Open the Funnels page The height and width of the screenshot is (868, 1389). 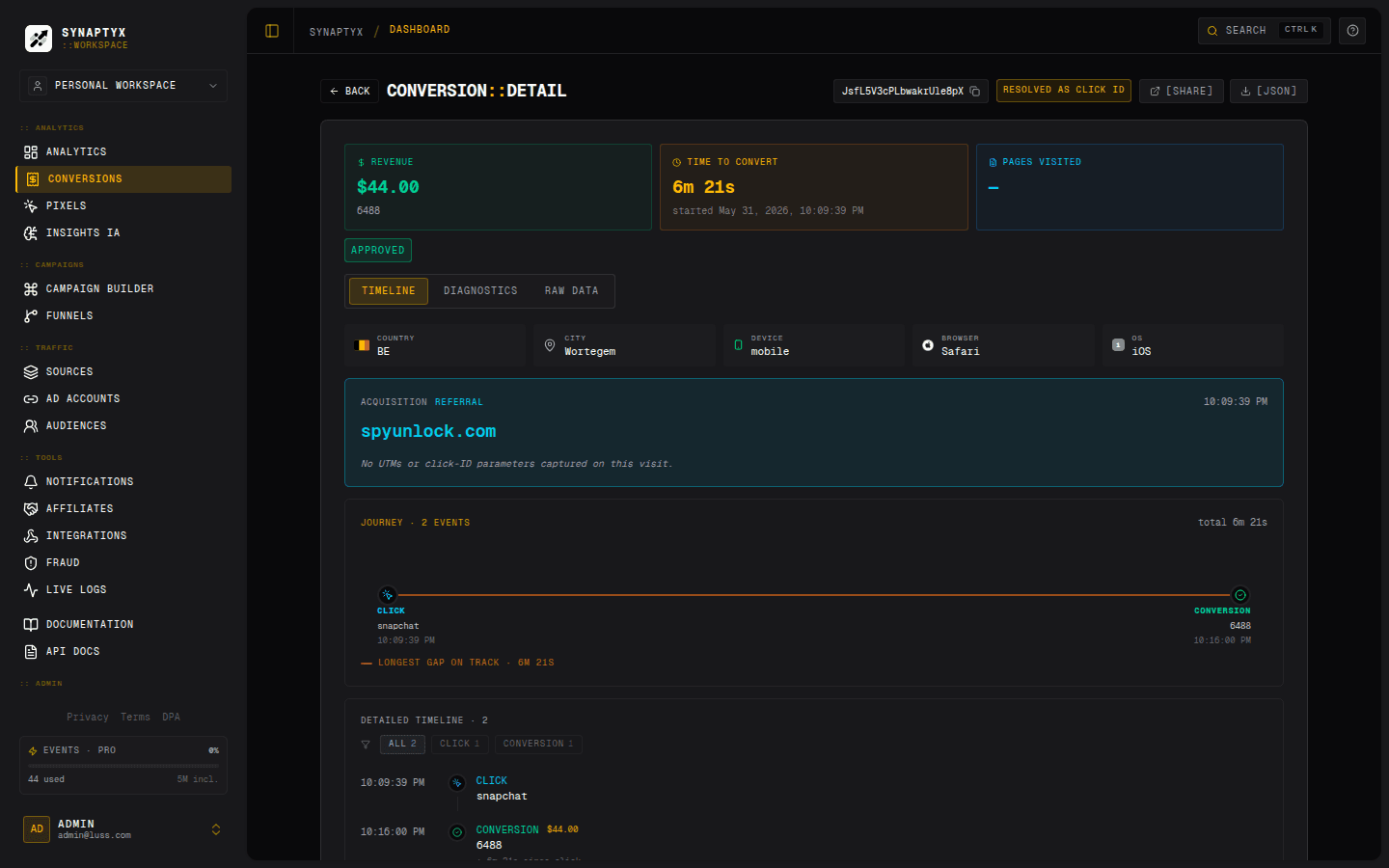pyautogui.click(x=123, y=316)
